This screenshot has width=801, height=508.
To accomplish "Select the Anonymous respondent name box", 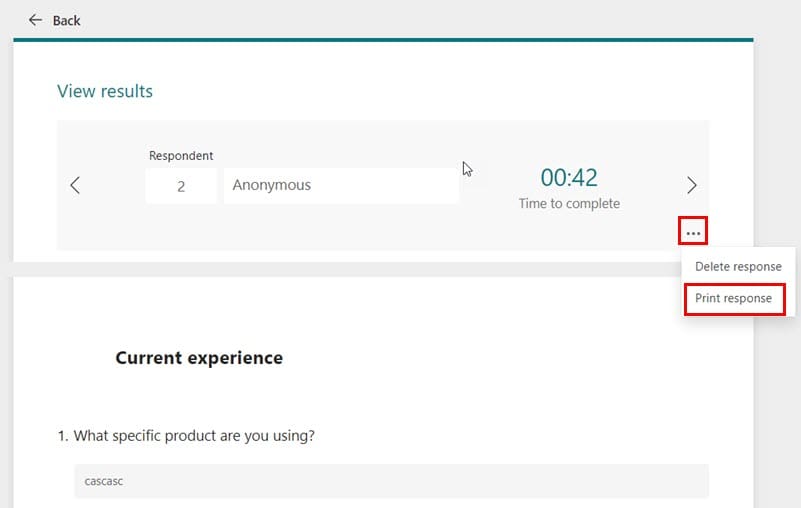I will pyautogui.click(x=341, y=186).
